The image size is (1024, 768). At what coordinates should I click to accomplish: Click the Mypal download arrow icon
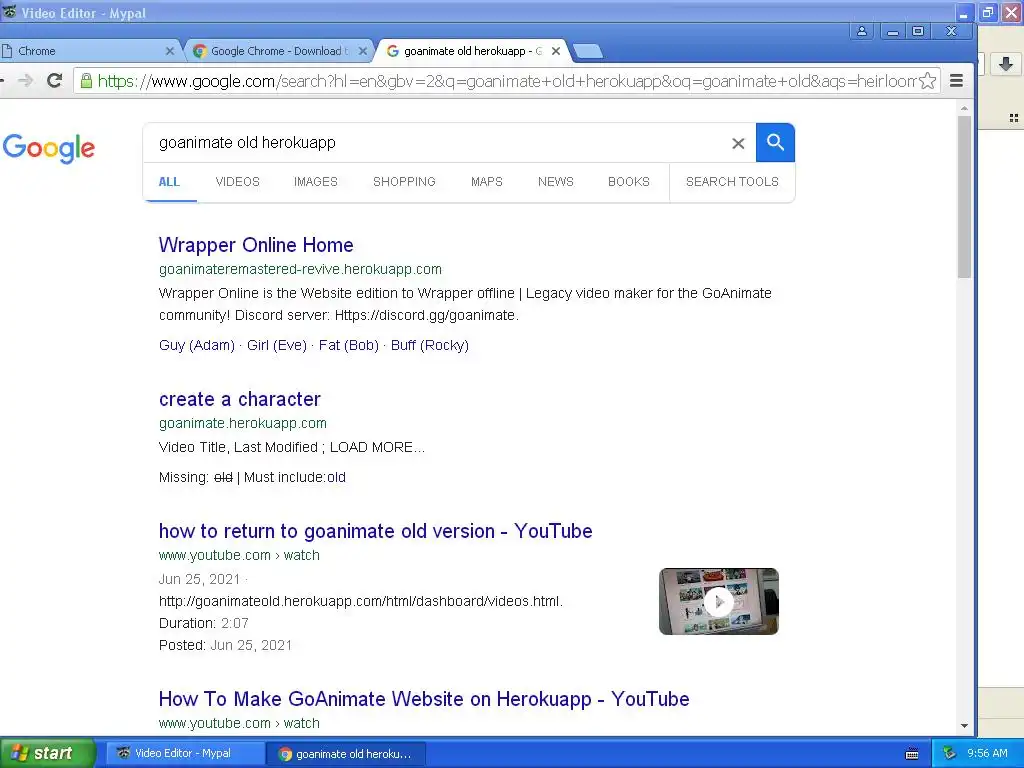(x=1006, y=63)
